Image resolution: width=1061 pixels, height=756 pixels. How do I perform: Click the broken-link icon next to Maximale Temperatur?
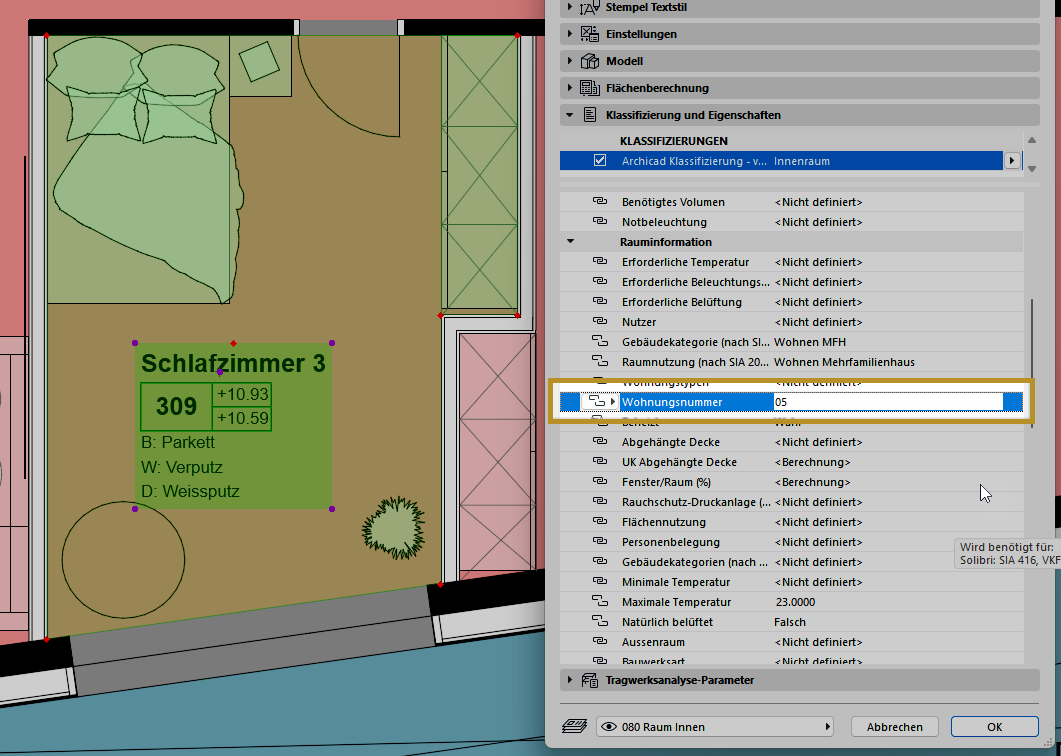[x=600, y=602]
